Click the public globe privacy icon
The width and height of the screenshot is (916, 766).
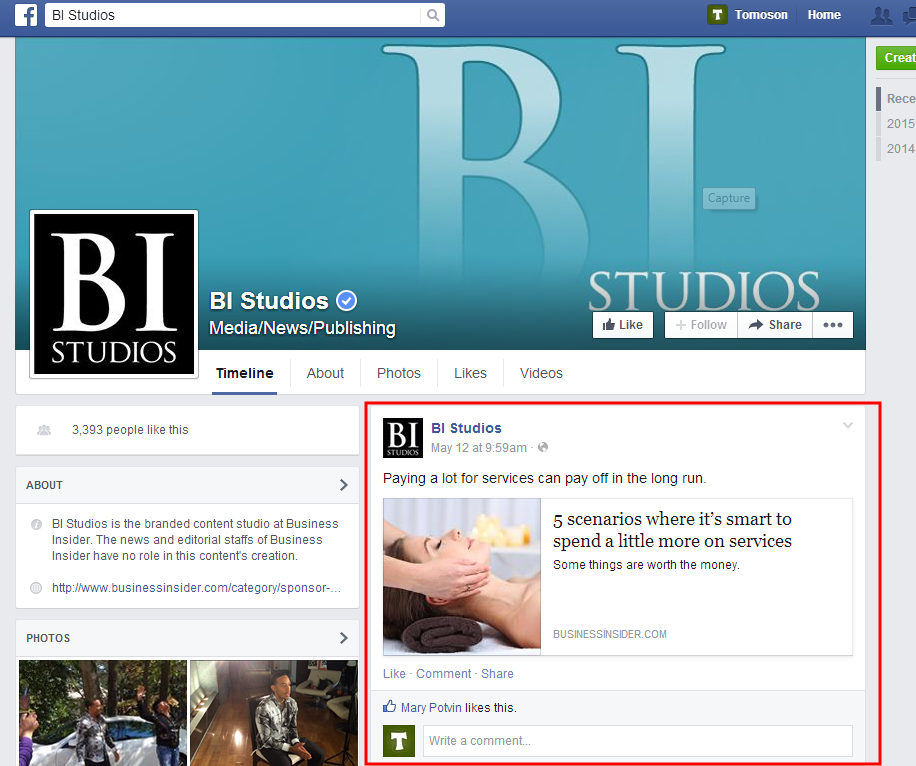pos(543,448)
